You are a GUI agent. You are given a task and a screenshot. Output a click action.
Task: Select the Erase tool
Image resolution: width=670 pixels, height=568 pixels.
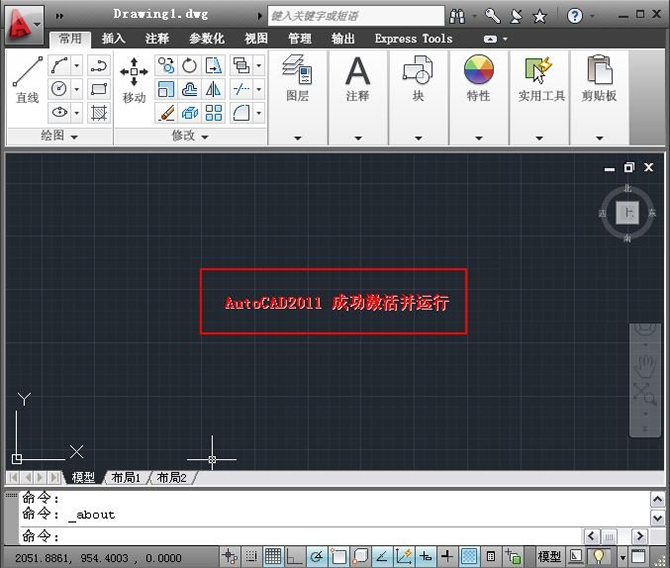[x=166, y=112]
